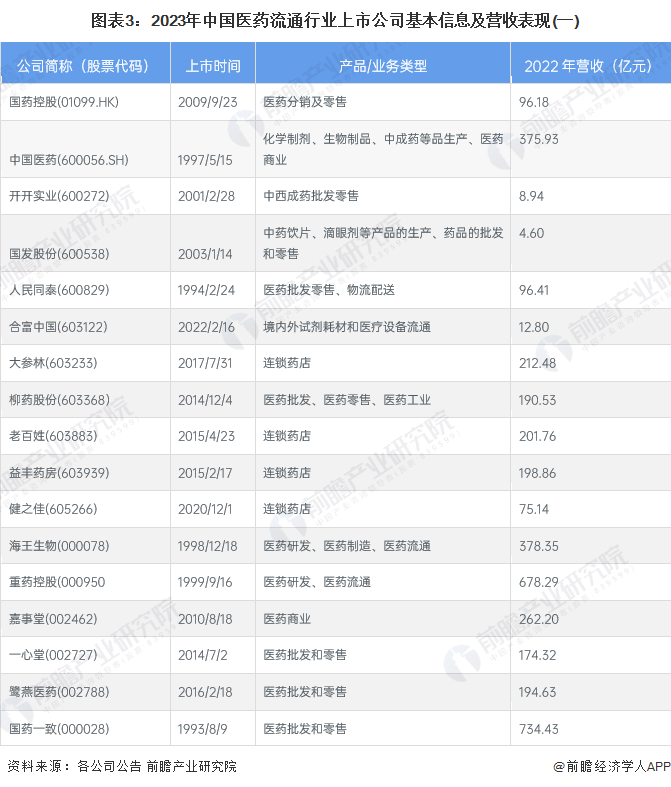
Task: Select the 老百姓(603883) cell
Action: (85, 436)
